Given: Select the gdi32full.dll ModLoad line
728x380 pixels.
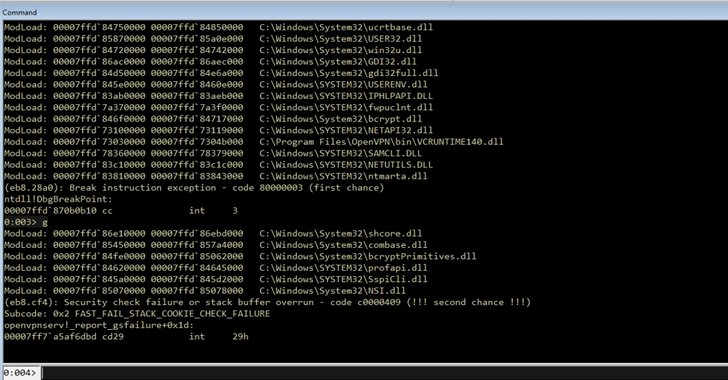Looking at the screenshot, I should (221, 73).
